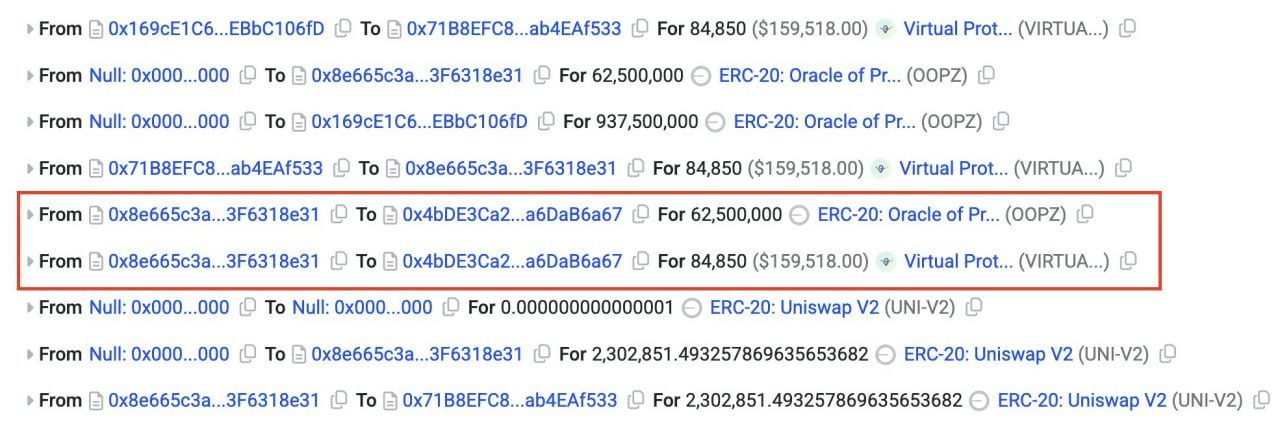Open the 0x8e665c3a...3F6318e31 sender in last row
This screenshot has width=1280, height=421.
click(214, 400)
